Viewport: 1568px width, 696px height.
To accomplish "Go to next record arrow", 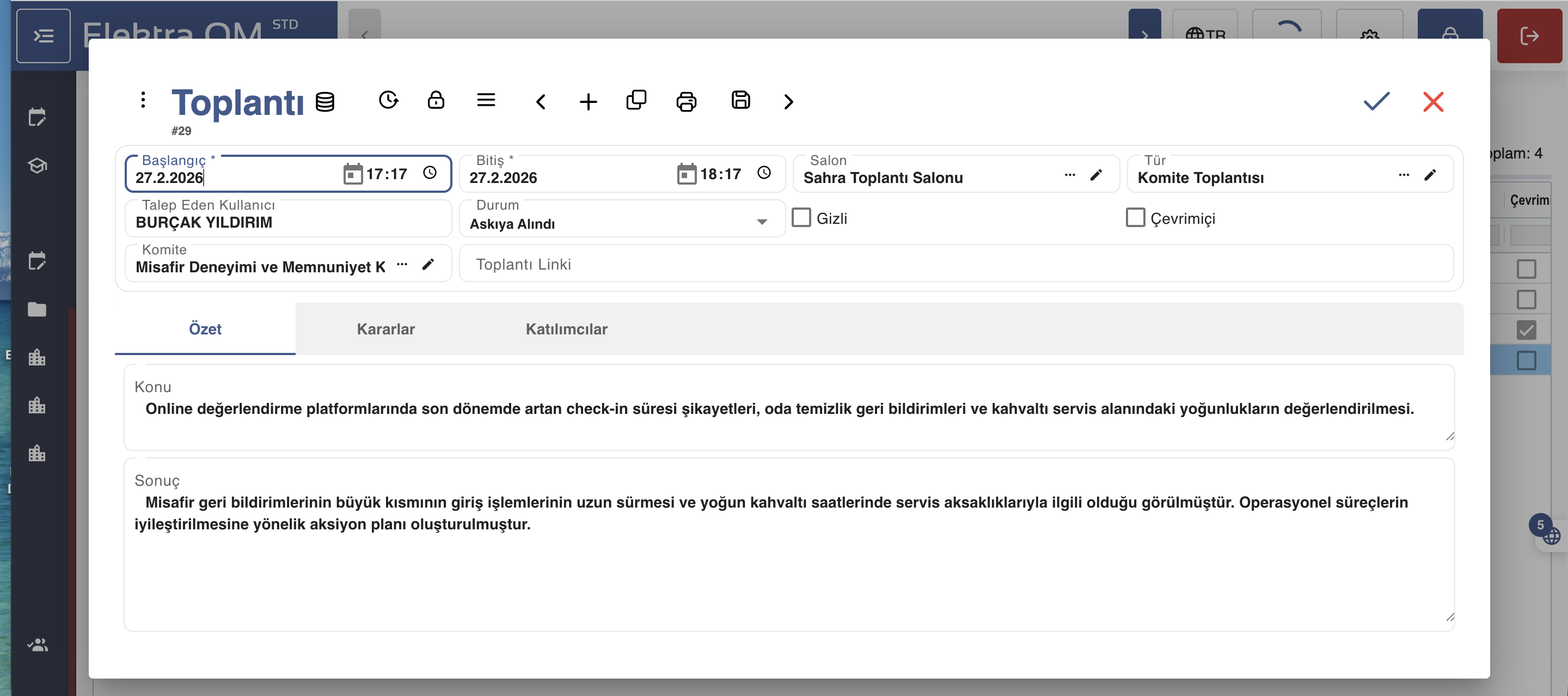I will (x=788, y=101).
